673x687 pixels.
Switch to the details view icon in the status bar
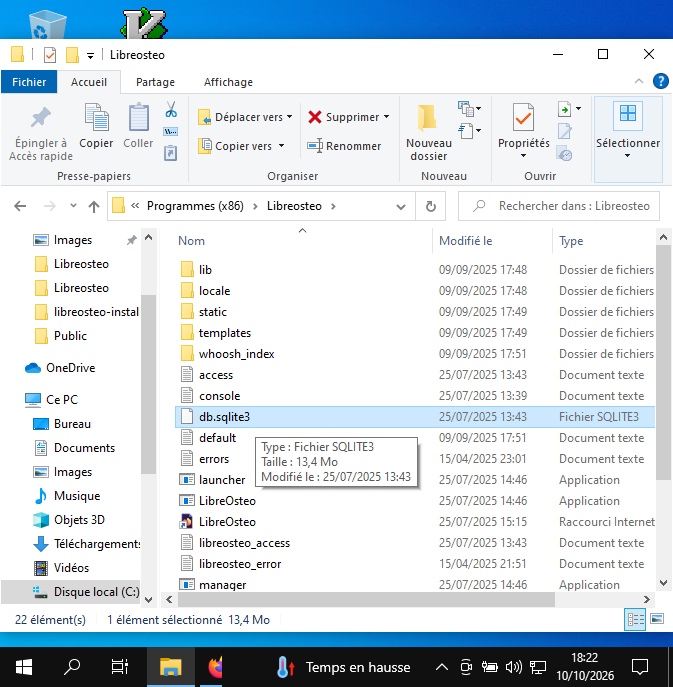point(635,619)
